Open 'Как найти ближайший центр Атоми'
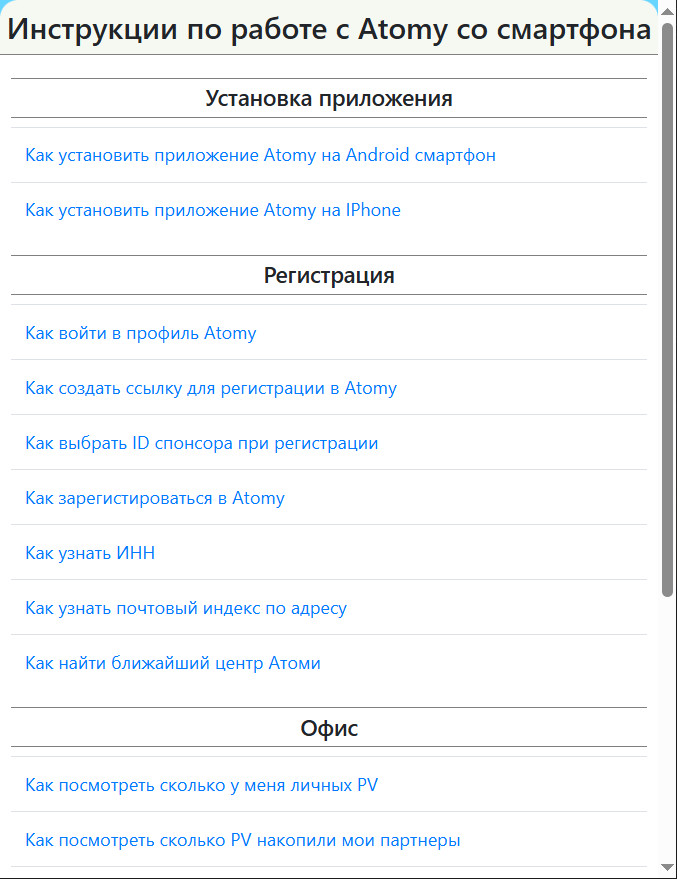 (172, 663)
